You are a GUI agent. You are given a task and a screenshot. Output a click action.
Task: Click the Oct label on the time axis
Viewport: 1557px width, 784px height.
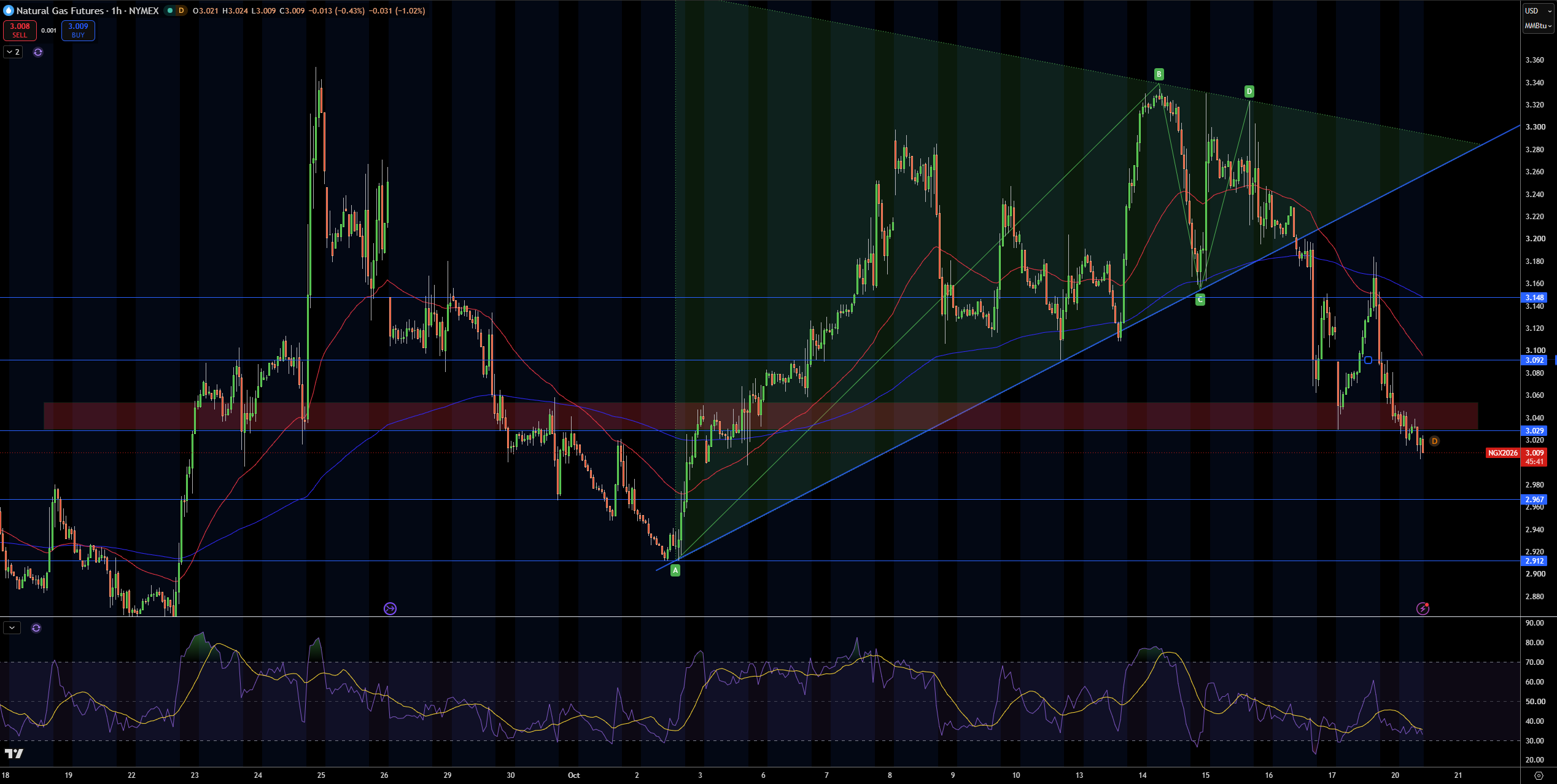[x=573, y=775]
